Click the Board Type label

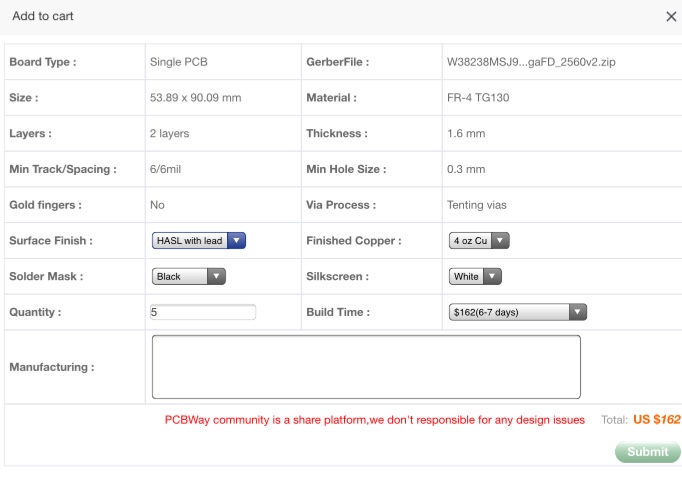pos(42,62)
